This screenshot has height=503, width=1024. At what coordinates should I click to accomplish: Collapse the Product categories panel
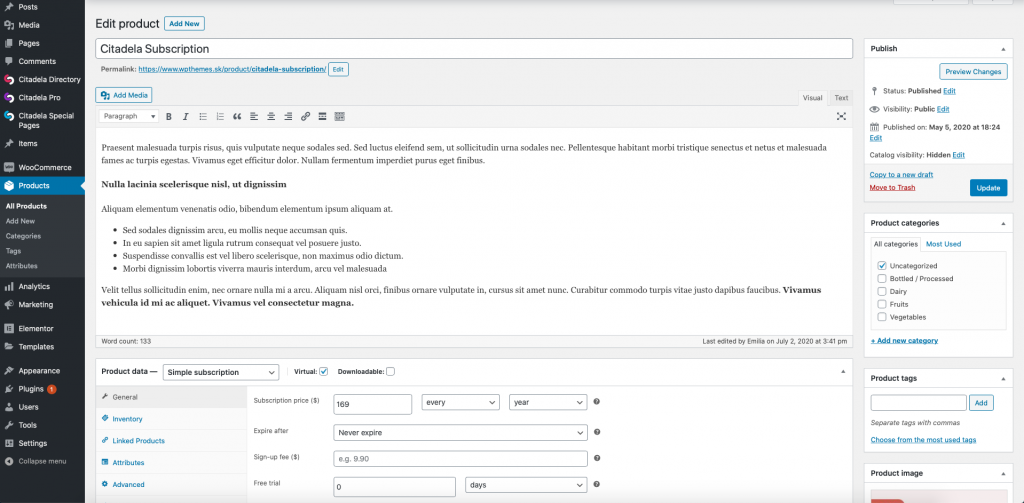pos(1003,223)
